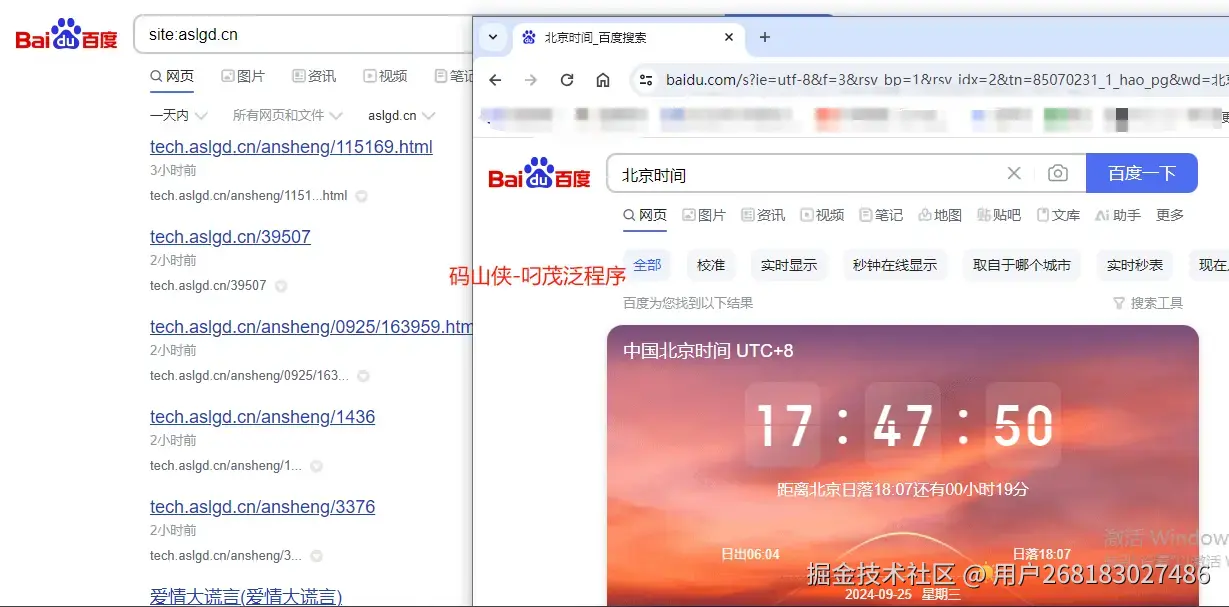Open the 更多 menu in front window
Viewport: 1229px width, 607px height.
coord(1170,215)
